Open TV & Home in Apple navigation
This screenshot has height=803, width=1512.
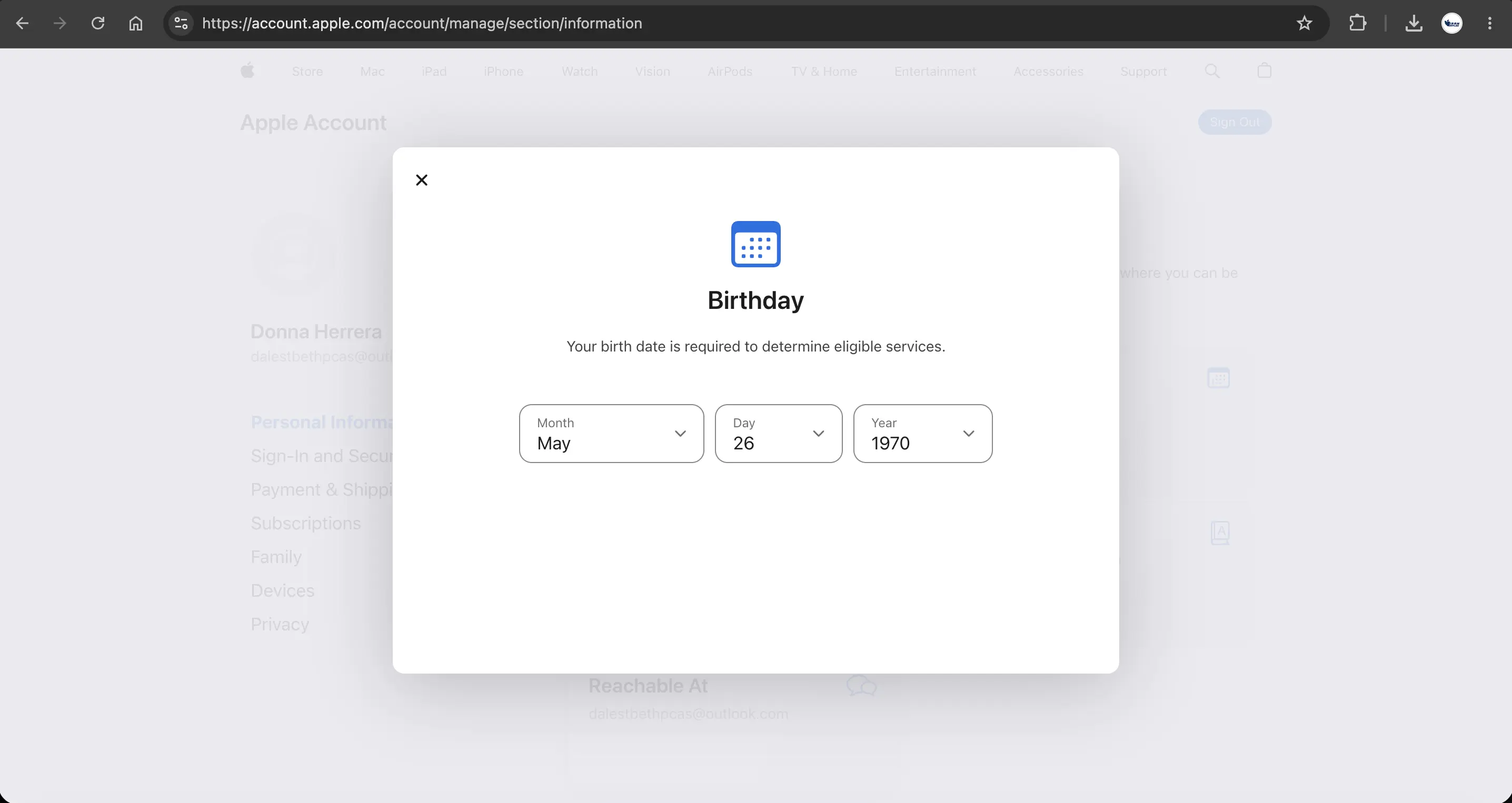pyautogui.click(x=824, y=72)
